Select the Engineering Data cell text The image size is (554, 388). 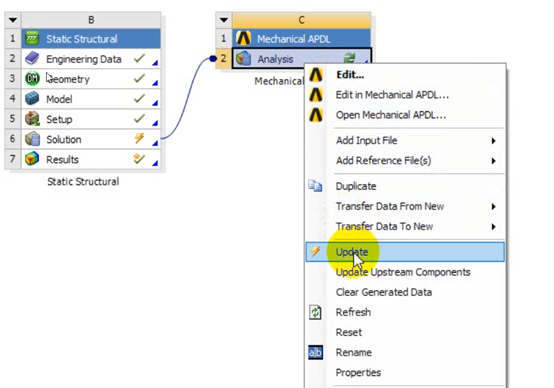pos(84,59)
